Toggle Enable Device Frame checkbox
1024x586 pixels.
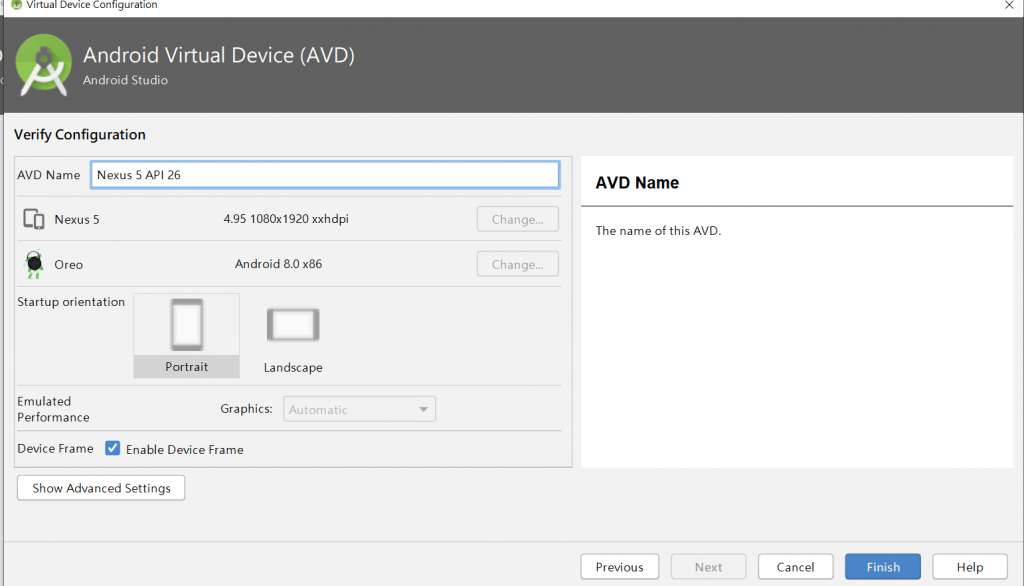(112, 448)
